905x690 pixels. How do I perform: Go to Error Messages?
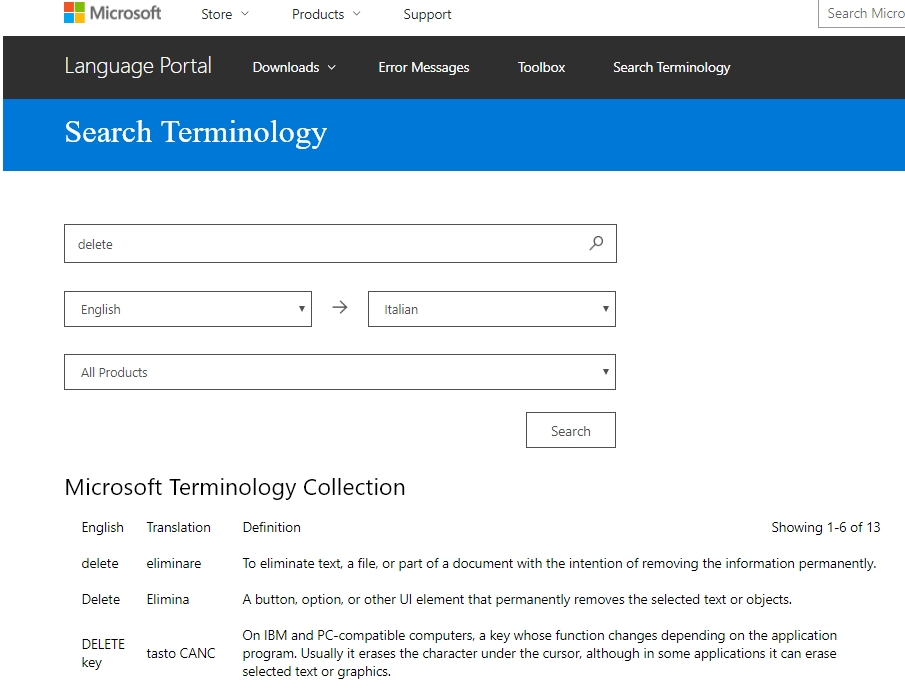pos(424,67)
